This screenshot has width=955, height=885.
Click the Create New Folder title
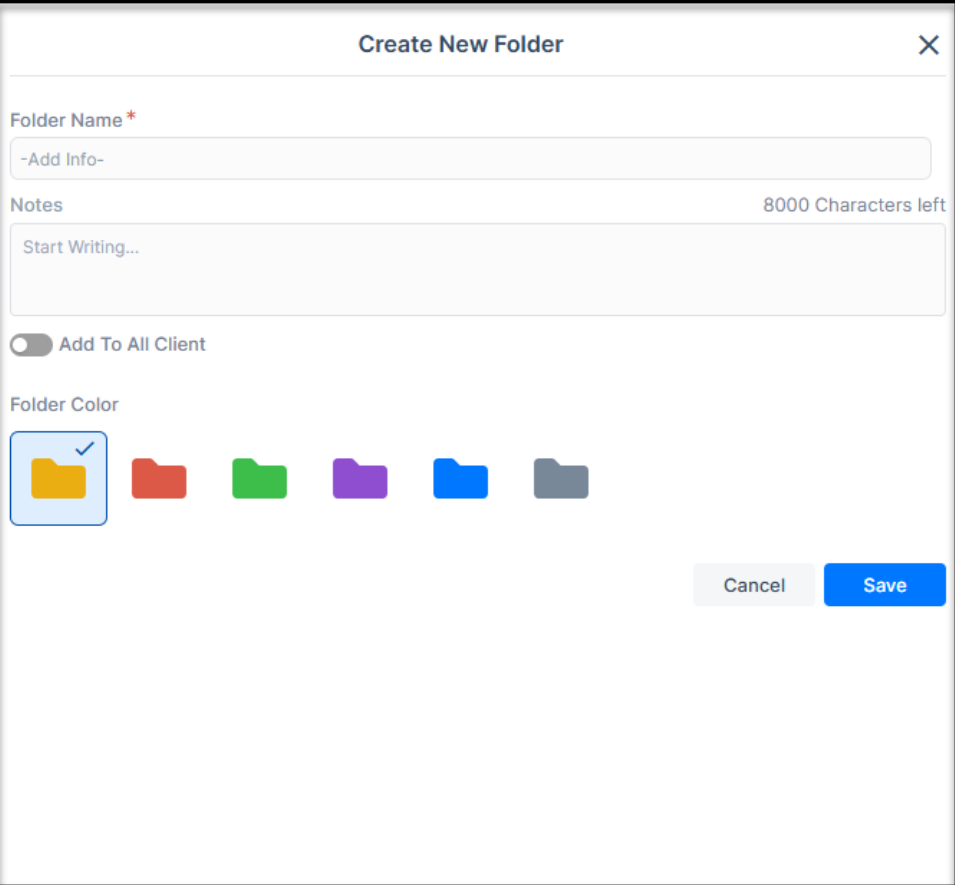460,44
